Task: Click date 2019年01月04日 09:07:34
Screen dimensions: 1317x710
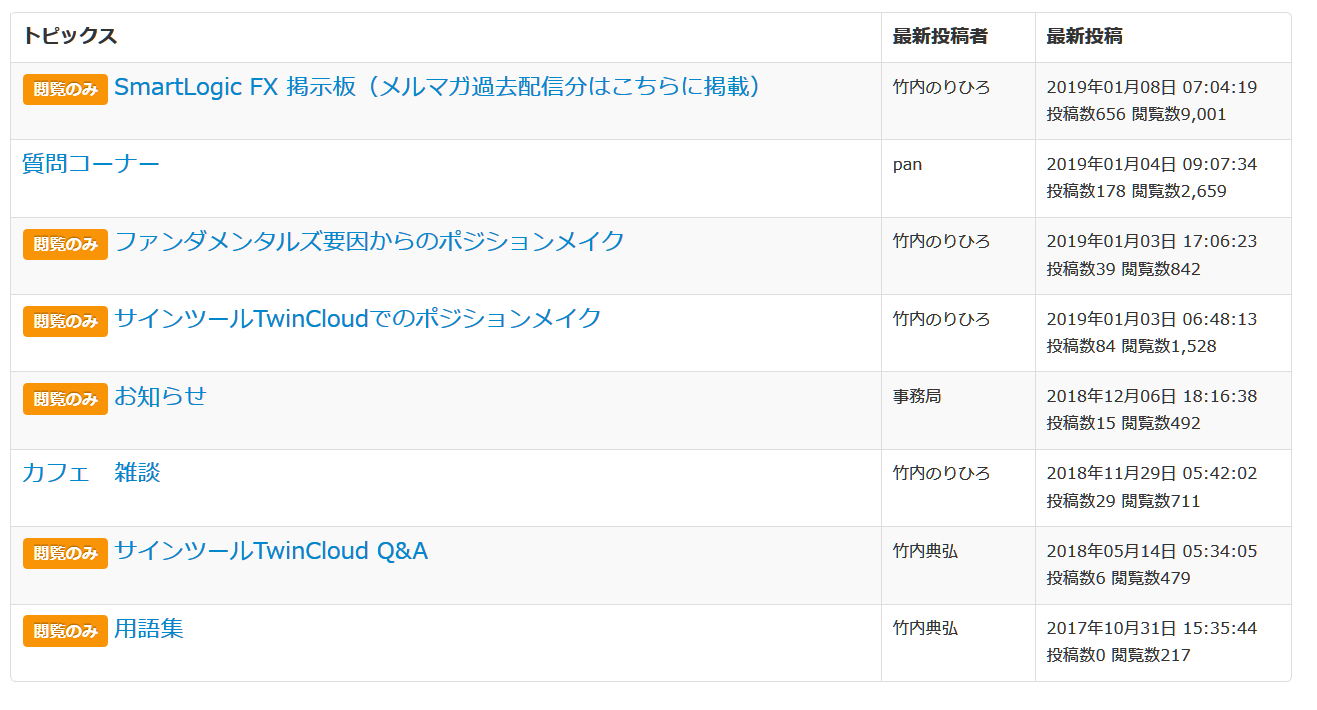Action: (x=1152, y=164)
